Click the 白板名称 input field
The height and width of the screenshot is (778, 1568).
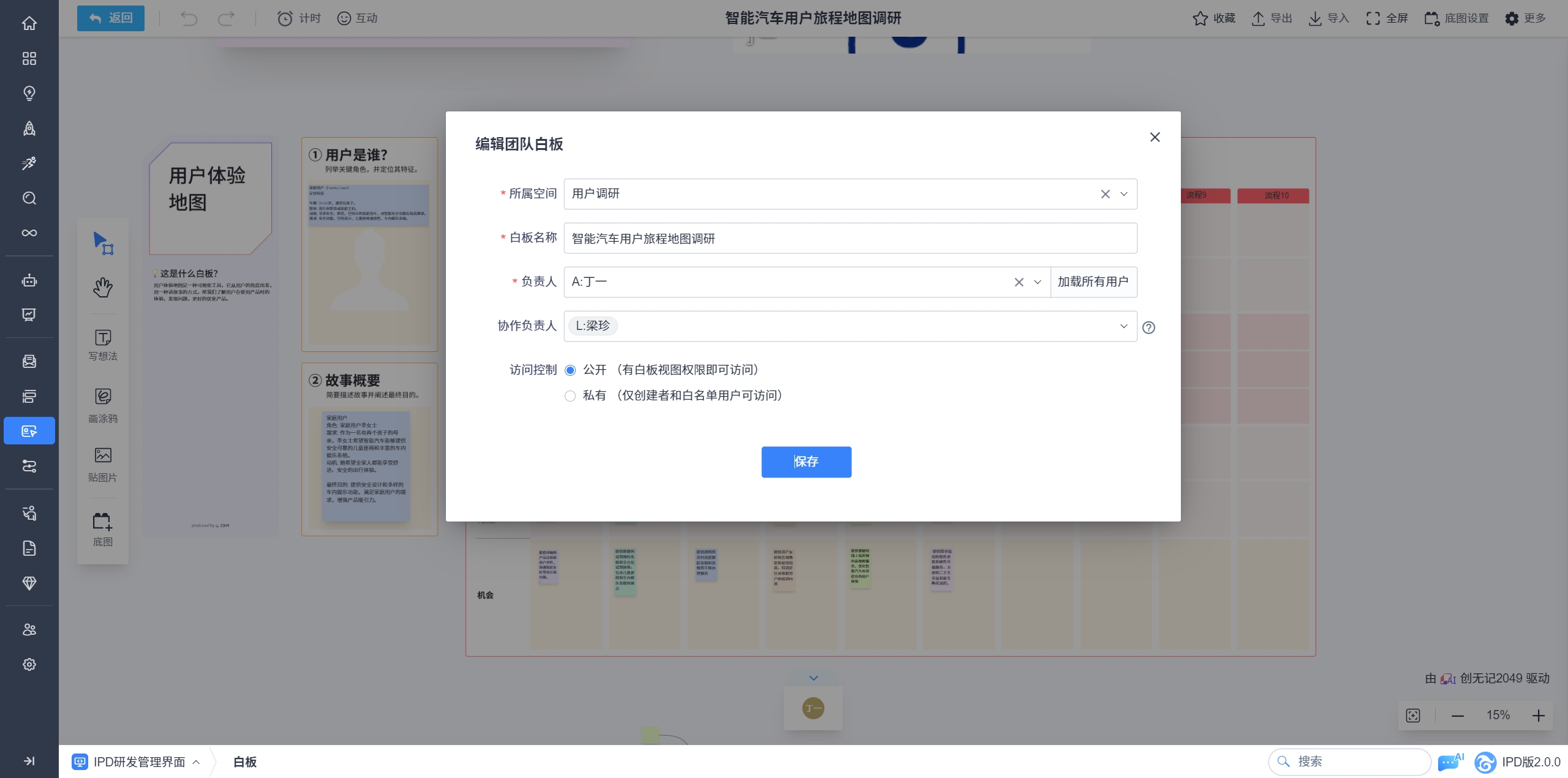click(x=850, y=238)
